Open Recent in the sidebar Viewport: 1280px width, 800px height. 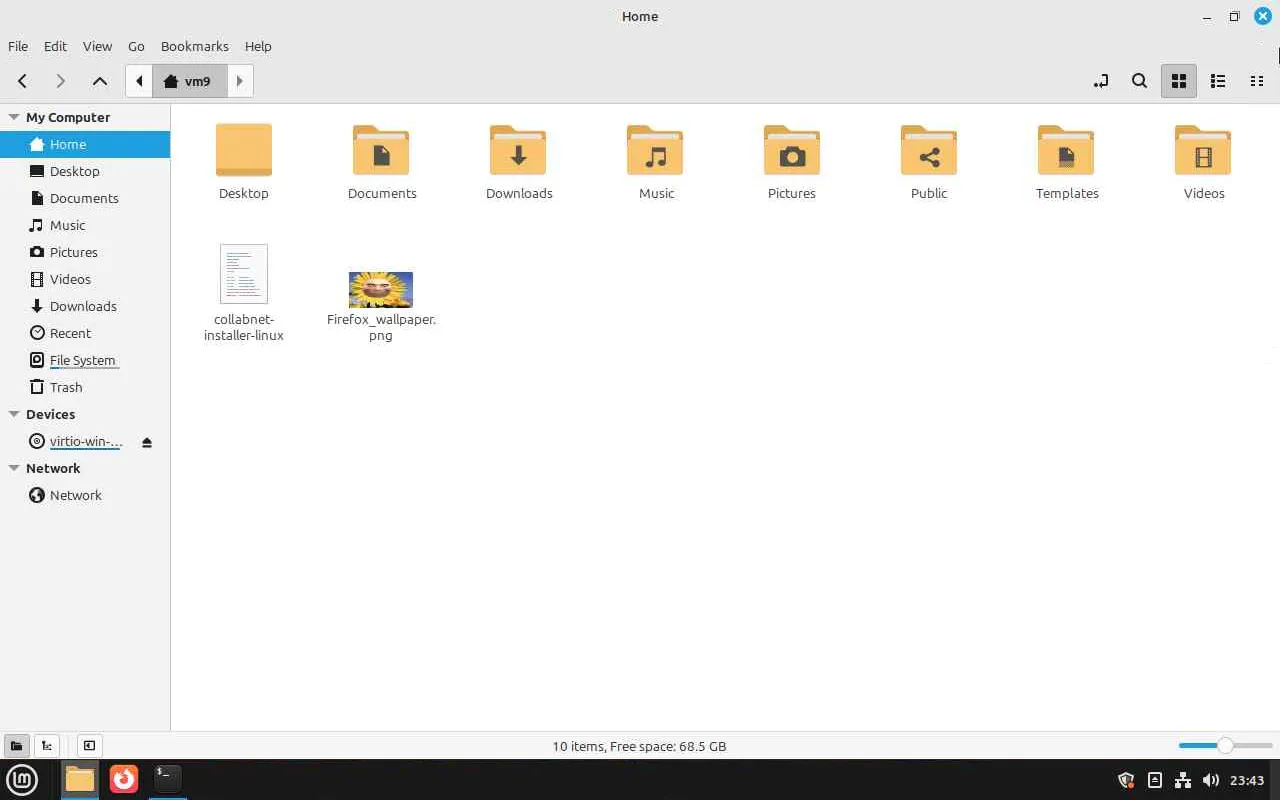tap(85, 333)
